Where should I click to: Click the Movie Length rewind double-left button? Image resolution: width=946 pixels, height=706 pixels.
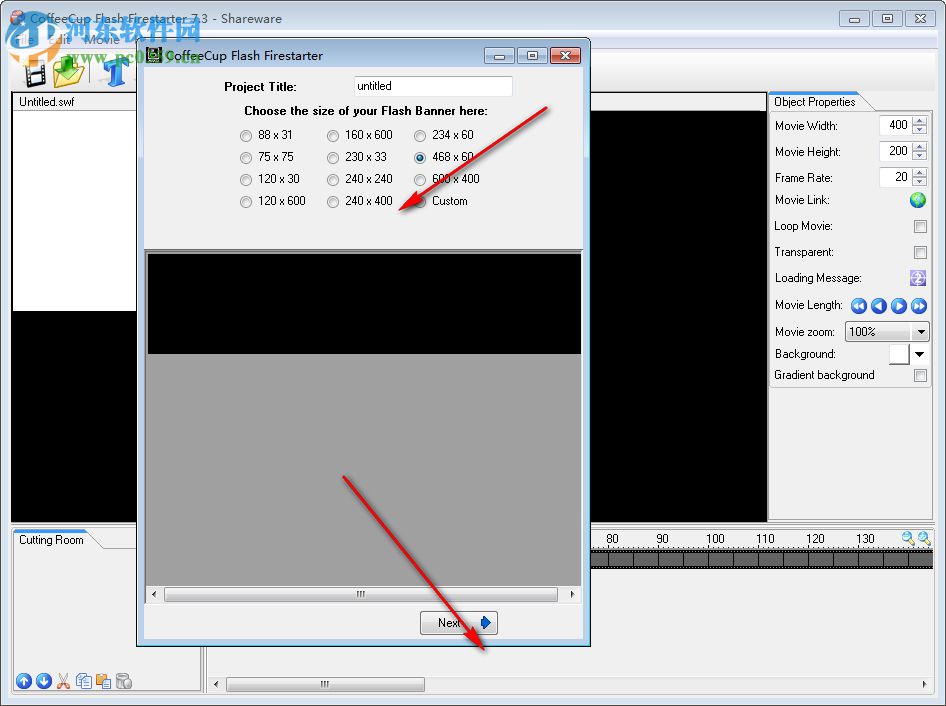[859, 306]
